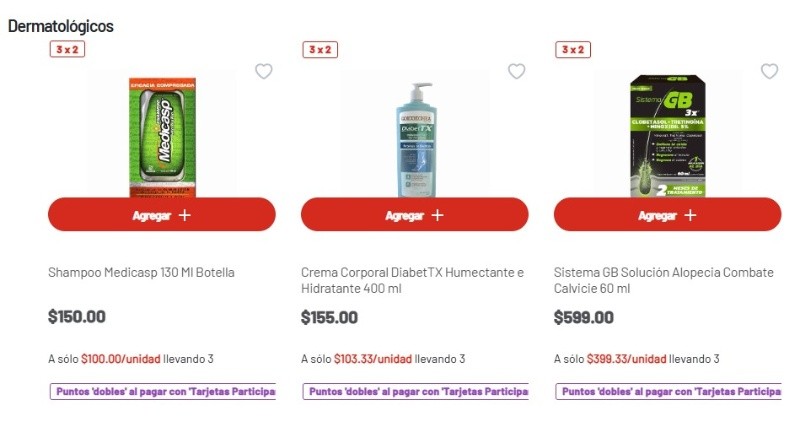Click the 3x2 promo badge above DiabetTX

[x=319, y=50]
